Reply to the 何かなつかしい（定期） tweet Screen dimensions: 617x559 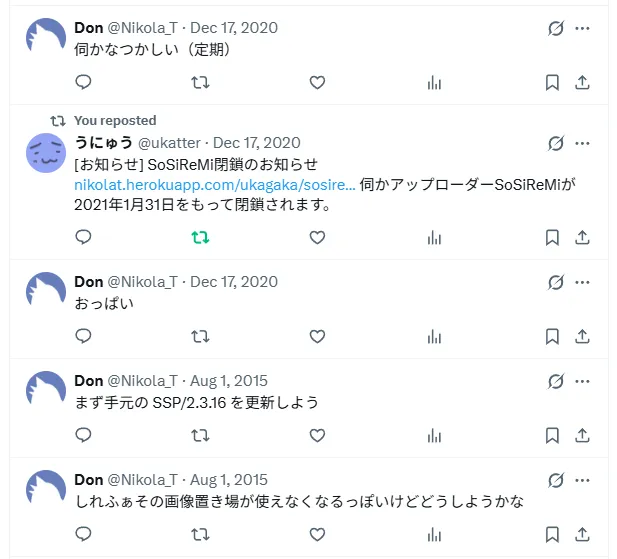click(84, 83)
